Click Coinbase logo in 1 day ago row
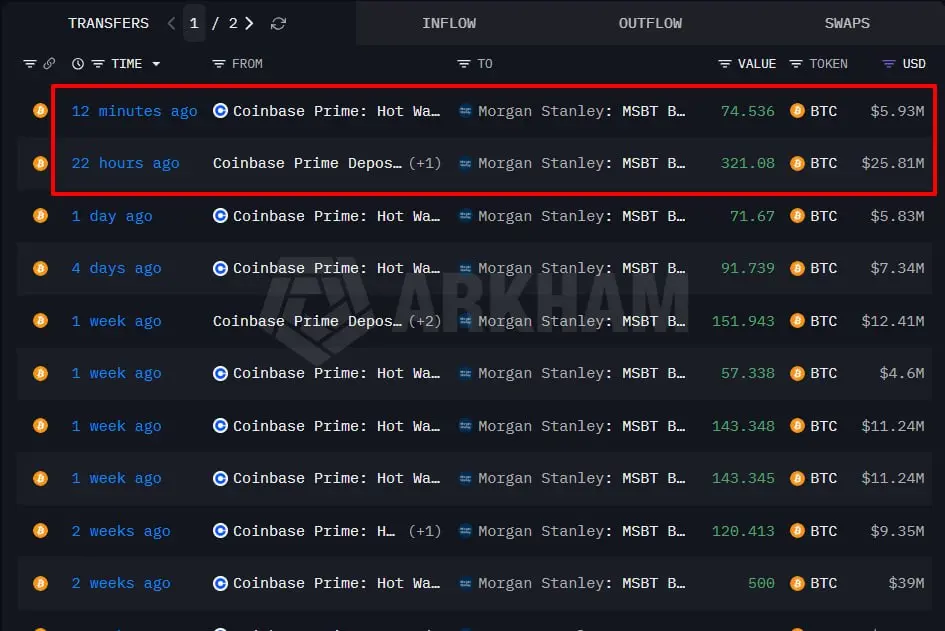945x631 pixels. click(221, 216)
